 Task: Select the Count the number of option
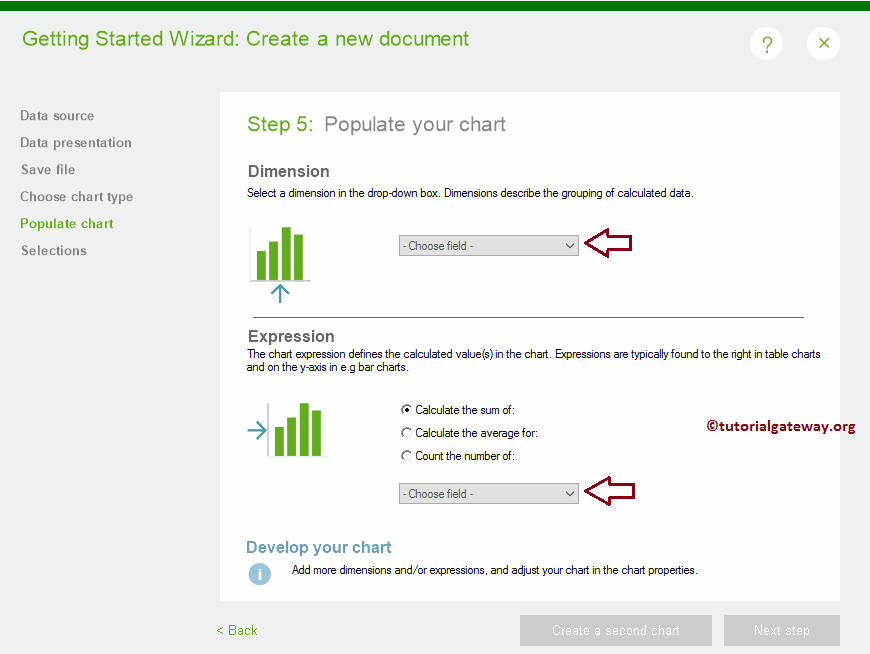[x=407, y=454]
